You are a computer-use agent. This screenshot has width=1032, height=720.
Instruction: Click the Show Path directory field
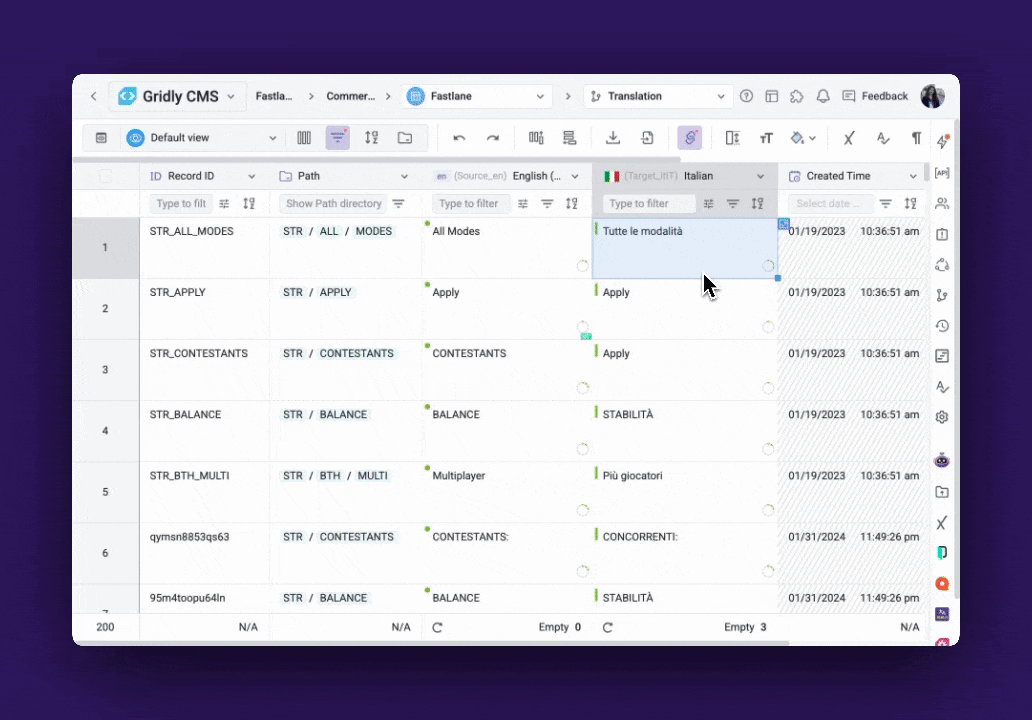pyautogui.click(x=333, y=203)
